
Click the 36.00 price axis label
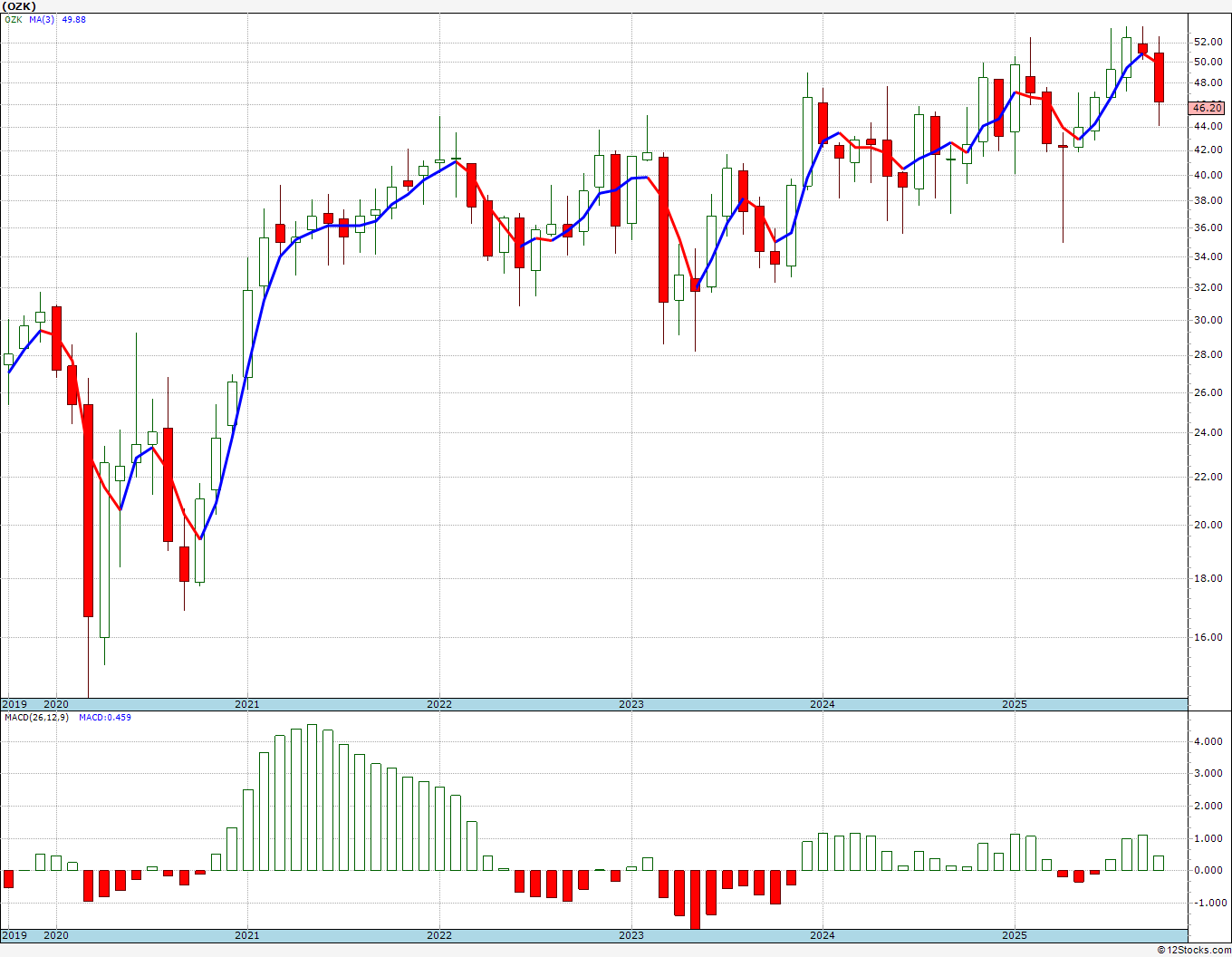[x=1207, y=228]
